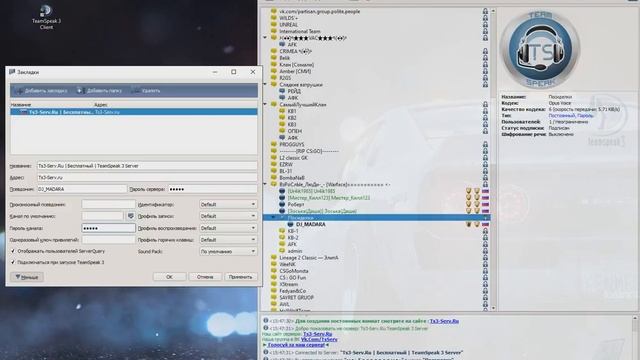This screenshot has height=360, width=640.
Task: Click the Одноразовый ключ привилегий field
Action: tap(108, 240)
